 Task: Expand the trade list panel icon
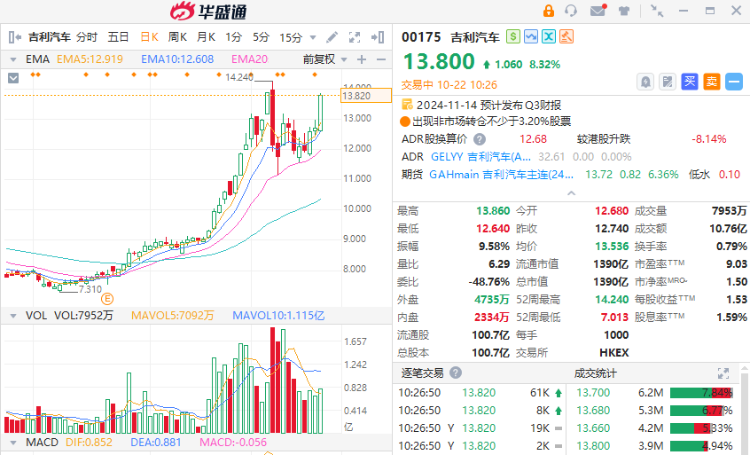[723, 373]
